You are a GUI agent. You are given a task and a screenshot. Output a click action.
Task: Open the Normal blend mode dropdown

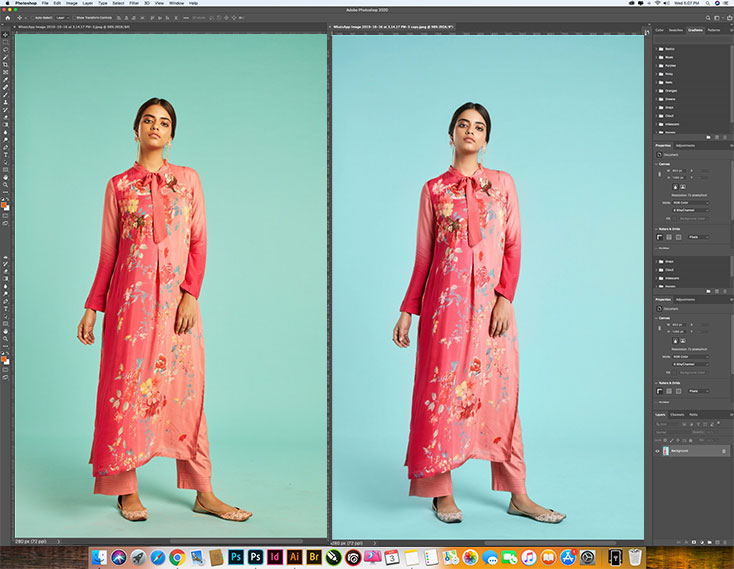pyautogui.click(x=673, y=432)
